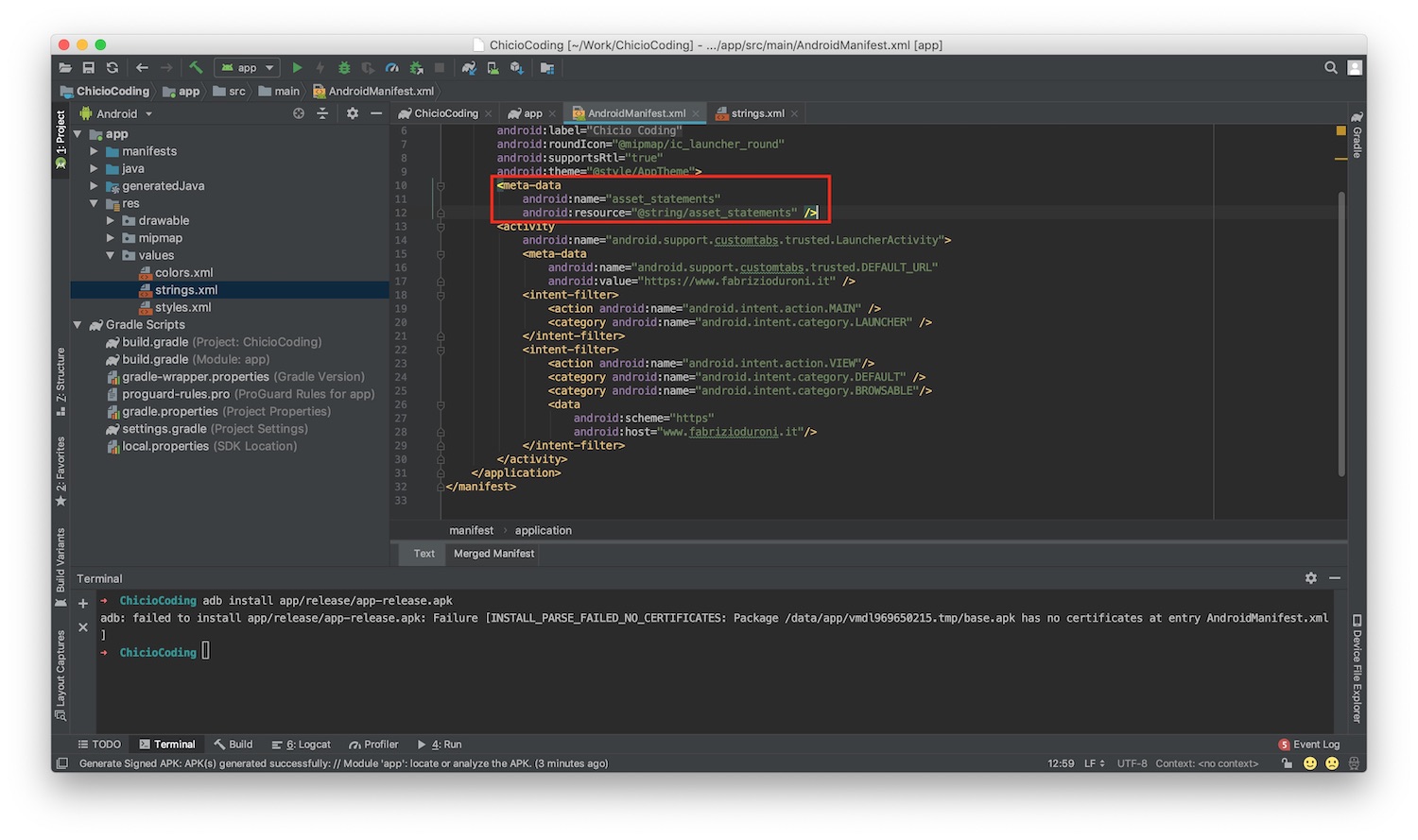Open Project panel gear settings
The width and height of the screenshot is (1418, 840).
[353, 113]
